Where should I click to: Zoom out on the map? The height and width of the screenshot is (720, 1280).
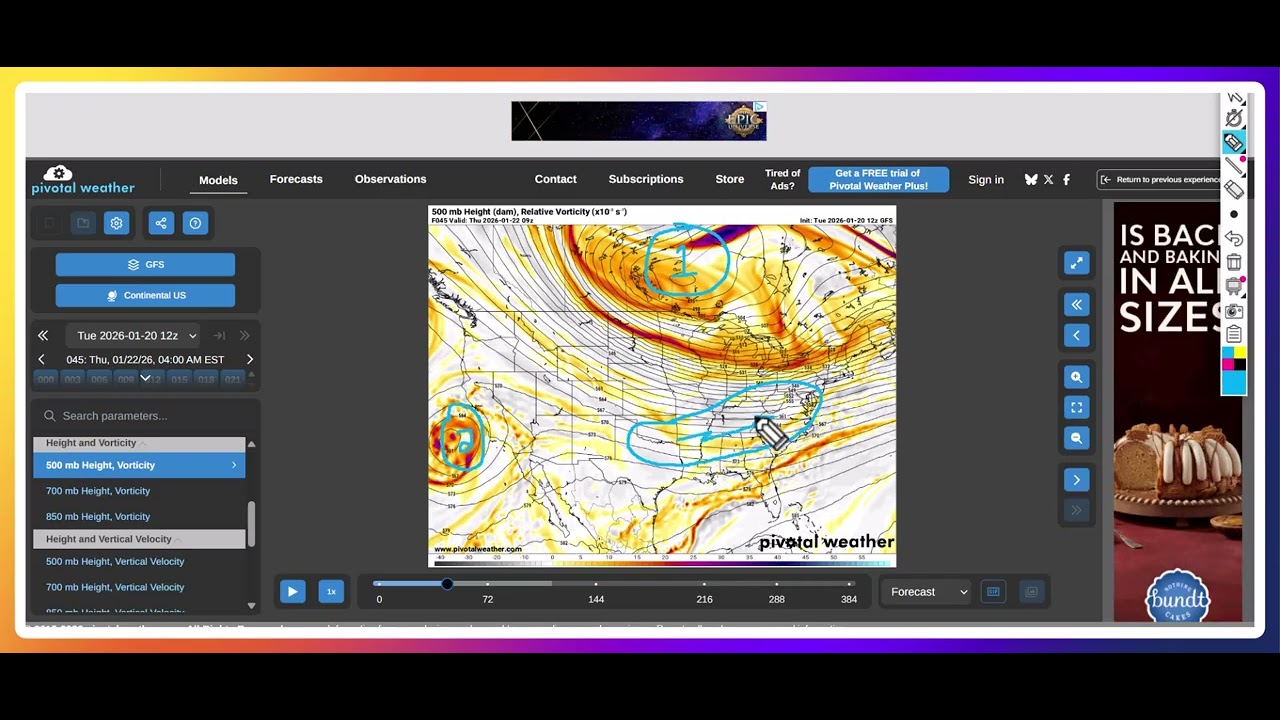tap(1076, 438)
